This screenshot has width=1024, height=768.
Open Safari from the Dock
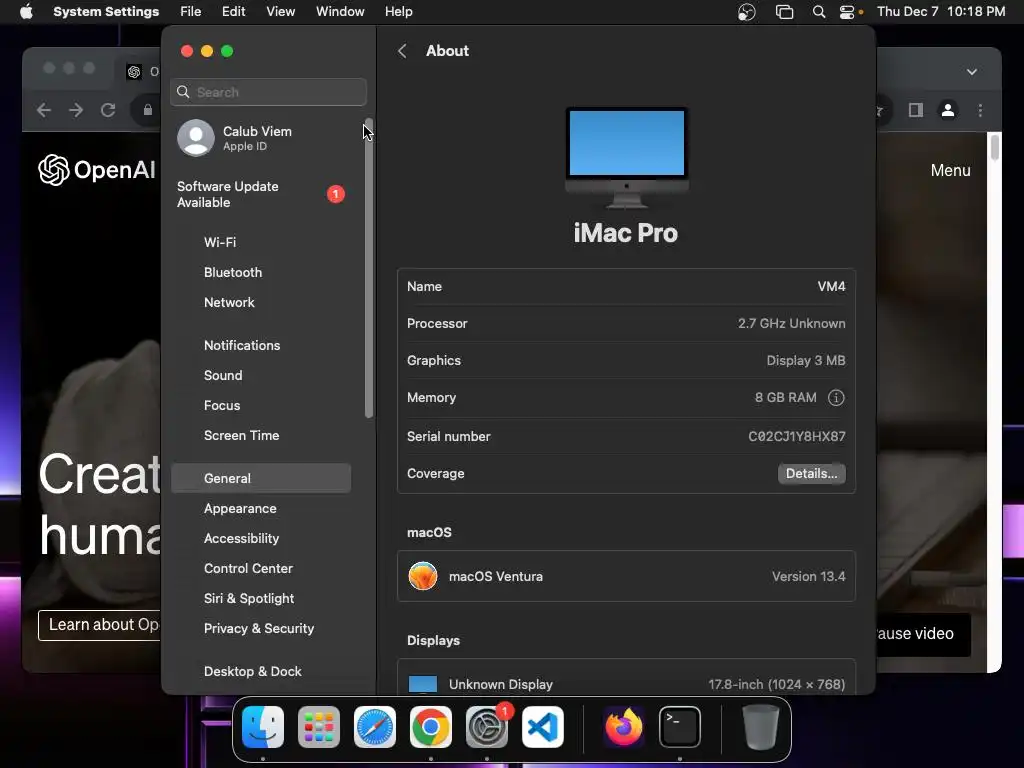375,727
